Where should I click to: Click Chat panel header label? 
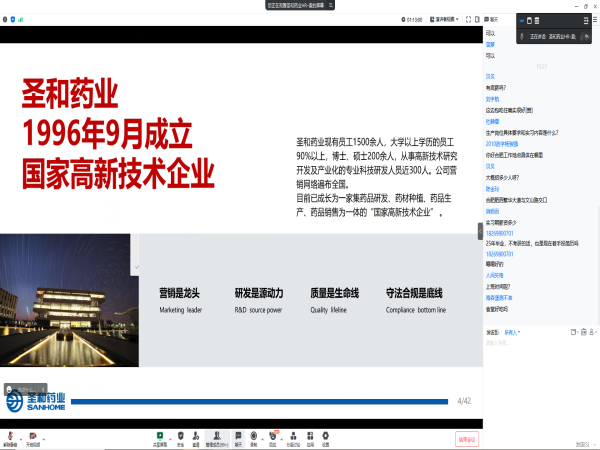point(491,19)
